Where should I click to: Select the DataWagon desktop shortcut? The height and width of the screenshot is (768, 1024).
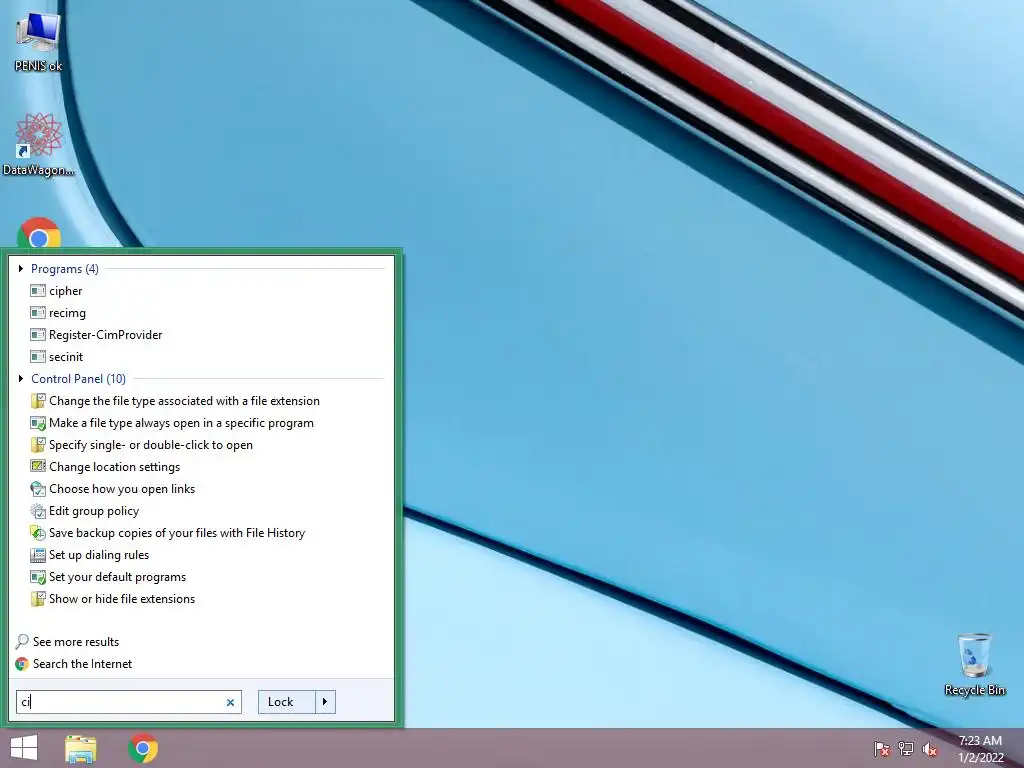(38, 144)
